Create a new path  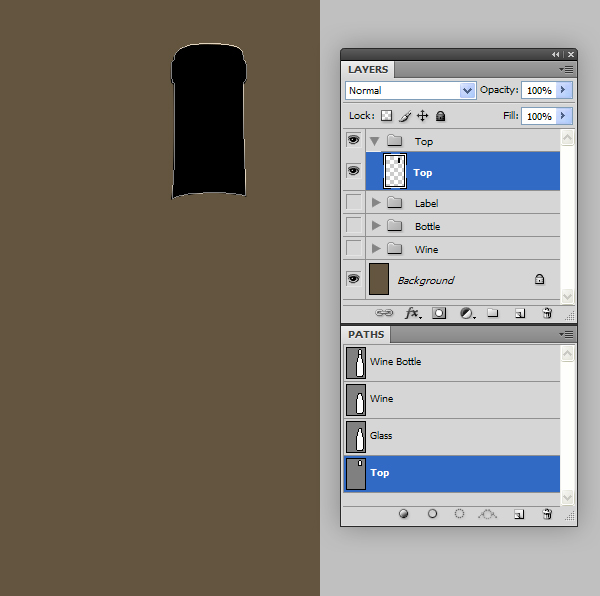tap(519, 515)
